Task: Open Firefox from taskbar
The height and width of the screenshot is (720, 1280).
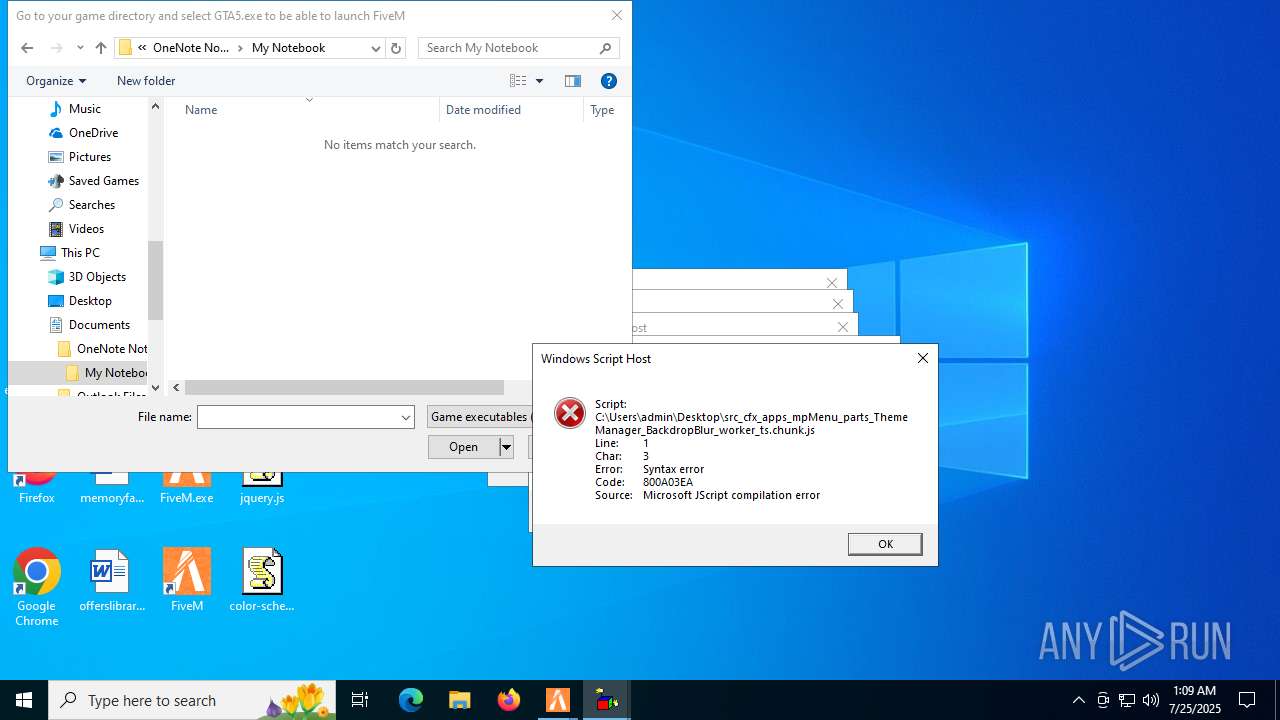Action: tap(509, 700)
